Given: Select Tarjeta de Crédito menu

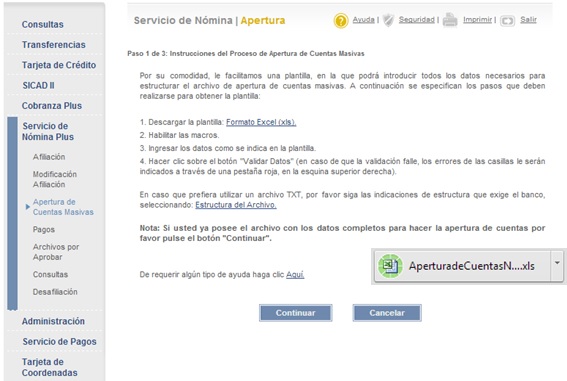Looking at the screenshot, I should coord(59,65).
